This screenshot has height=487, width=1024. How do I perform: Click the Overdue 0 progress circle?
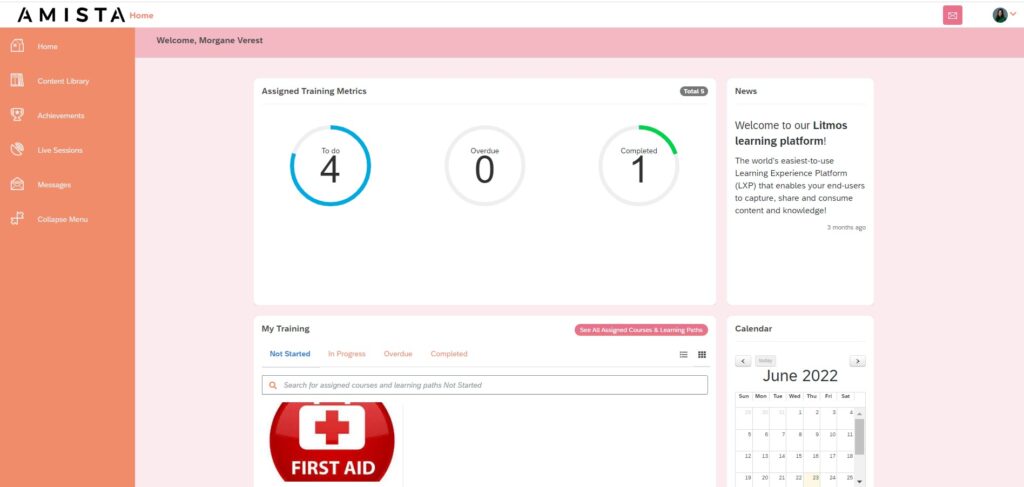pyautogui.click(x=485, y=166)
